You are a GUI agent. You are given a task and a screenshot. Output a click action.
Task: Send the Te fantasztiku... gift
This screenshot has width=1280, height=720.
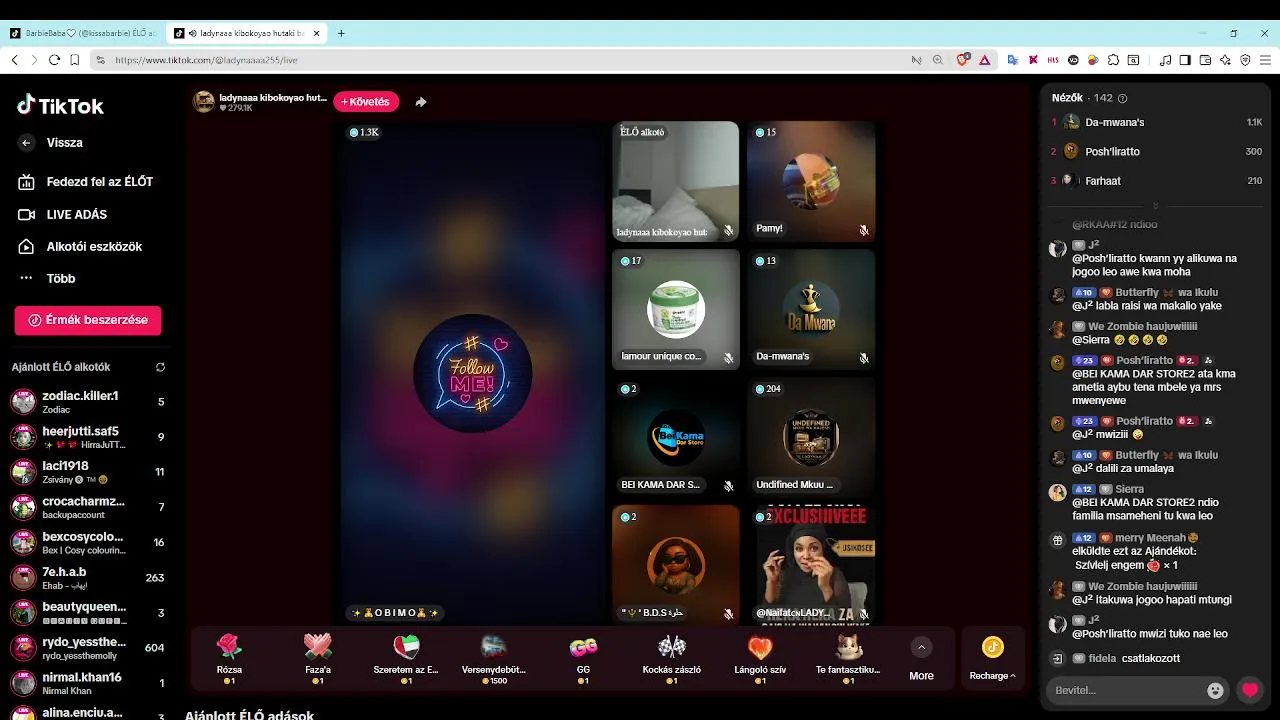(x=848, y=658)
